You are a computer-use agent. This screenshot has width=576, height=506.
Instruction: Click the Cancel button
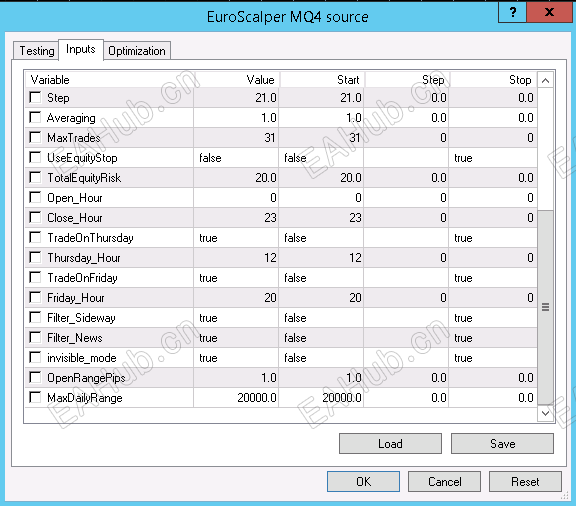pos(444,481)
